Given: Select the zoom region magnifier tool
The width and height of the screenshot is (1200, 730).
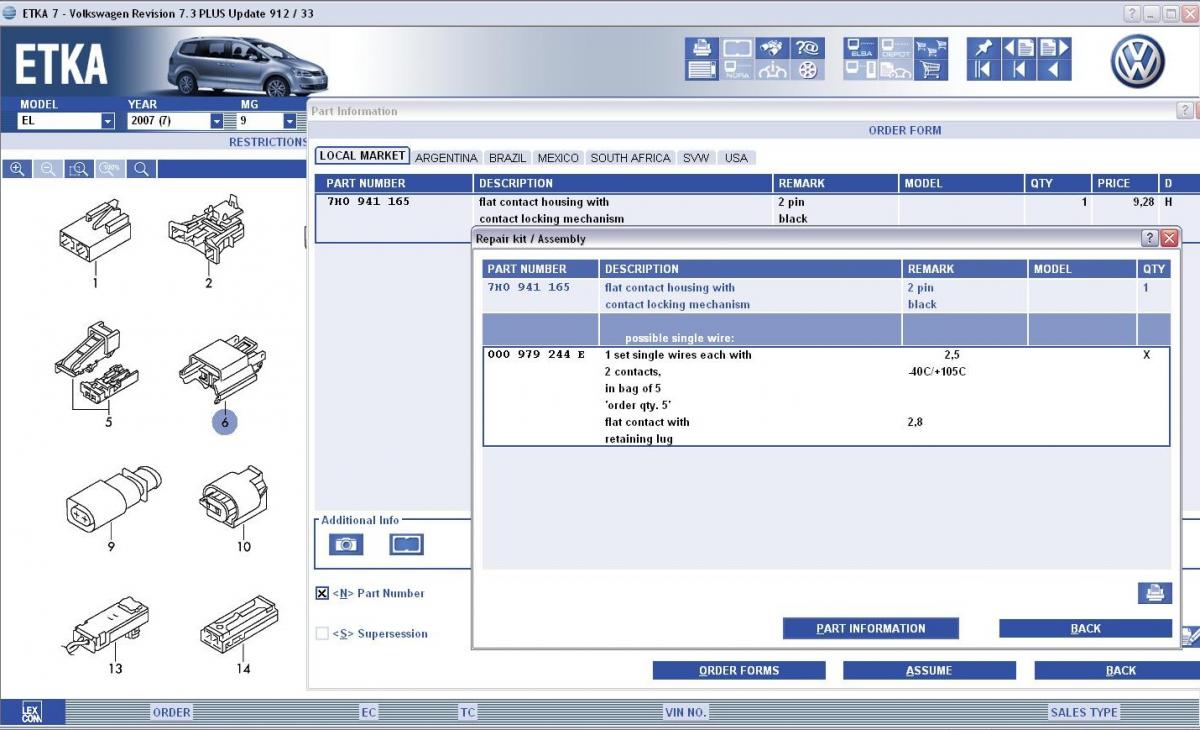Looking at the screenshot, I should (x=79, y=169).
